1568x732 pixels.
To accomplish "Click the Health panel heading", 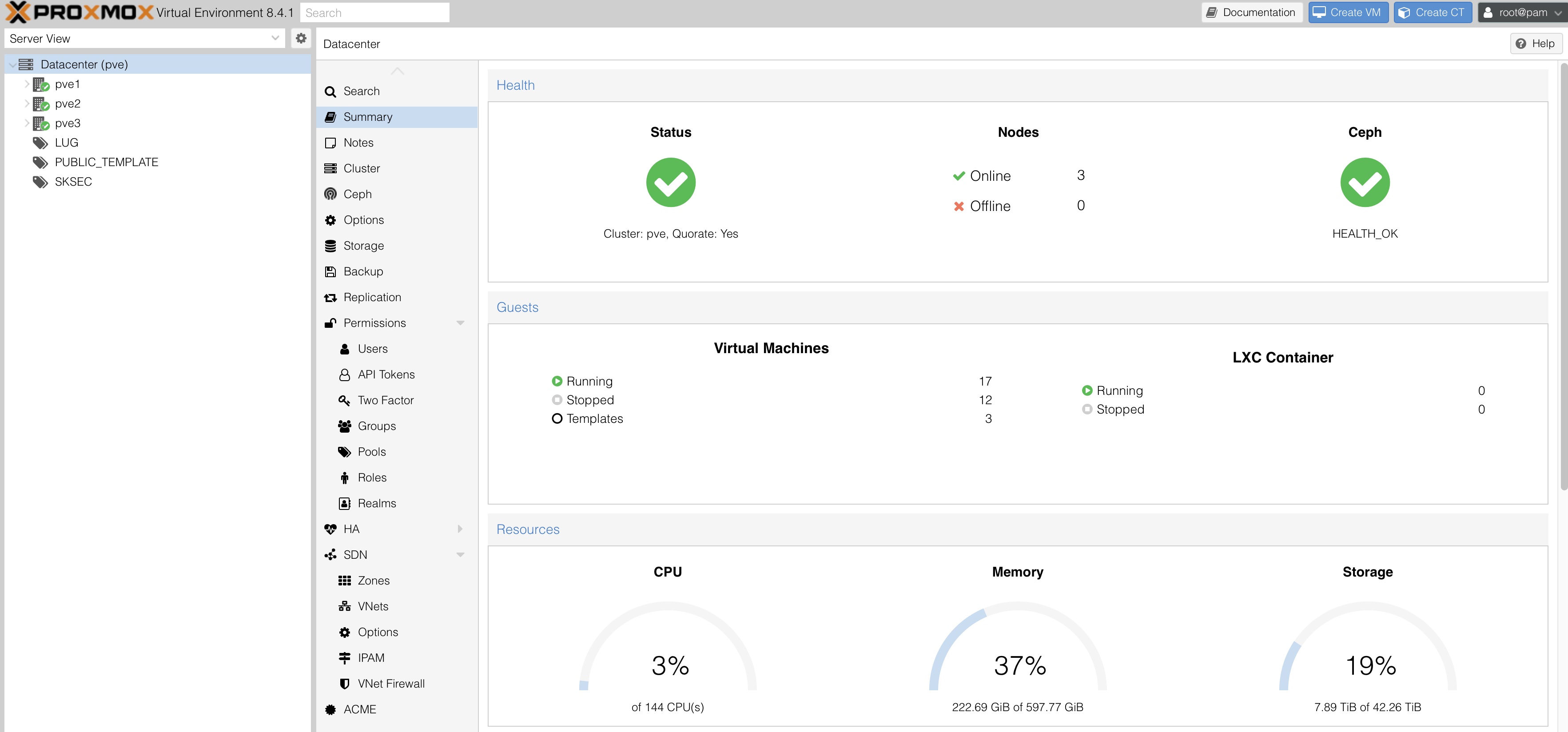I will pyautogui.click(x=516, y=85).
